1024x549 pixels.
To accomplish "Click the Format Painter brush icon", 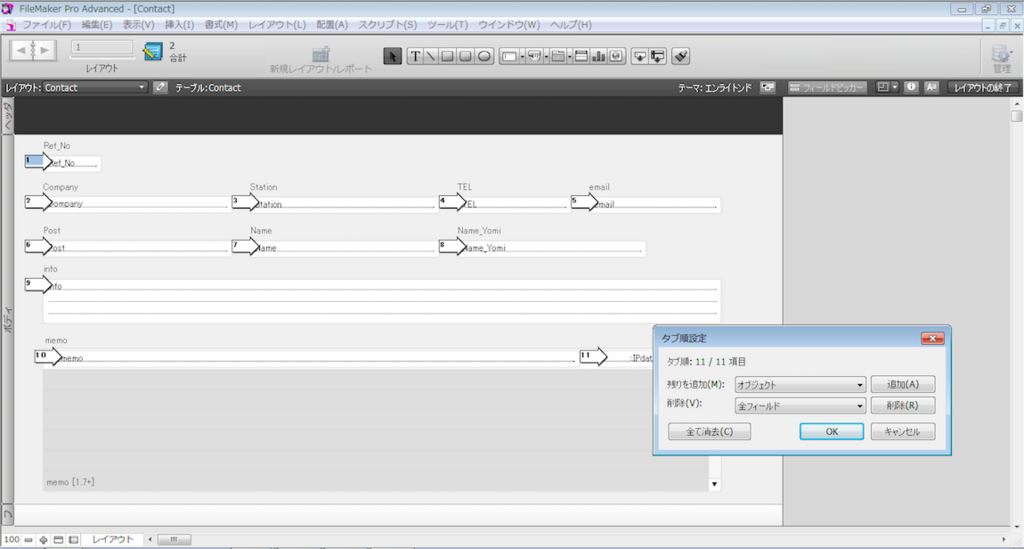I will click(x=680, y=56).
